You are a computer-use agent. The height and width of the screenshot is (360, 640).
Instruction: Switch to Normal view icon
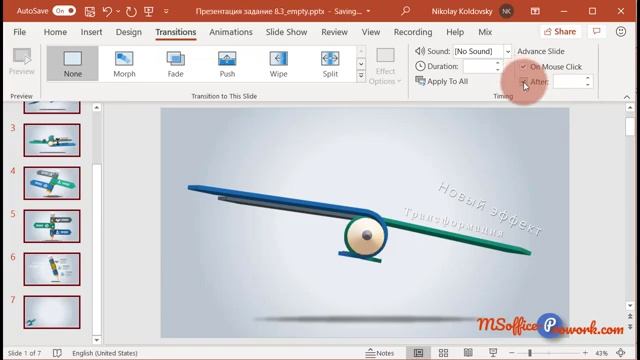pyautogui.click(x=418, y=353)
